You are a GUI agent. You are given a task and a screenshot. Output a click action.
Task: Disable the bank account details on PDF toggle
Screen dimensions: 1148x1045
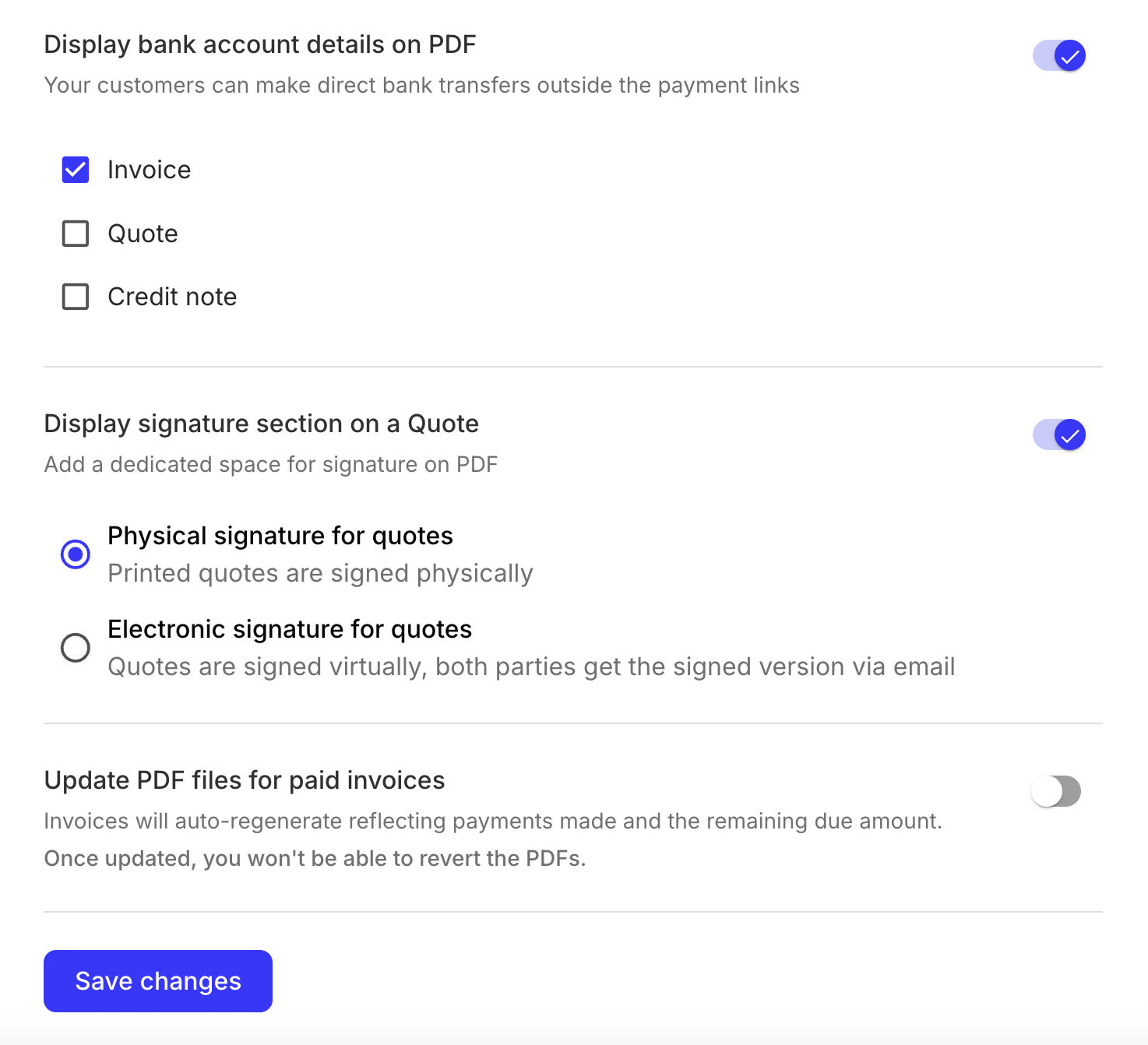[x=1058, y=56]
